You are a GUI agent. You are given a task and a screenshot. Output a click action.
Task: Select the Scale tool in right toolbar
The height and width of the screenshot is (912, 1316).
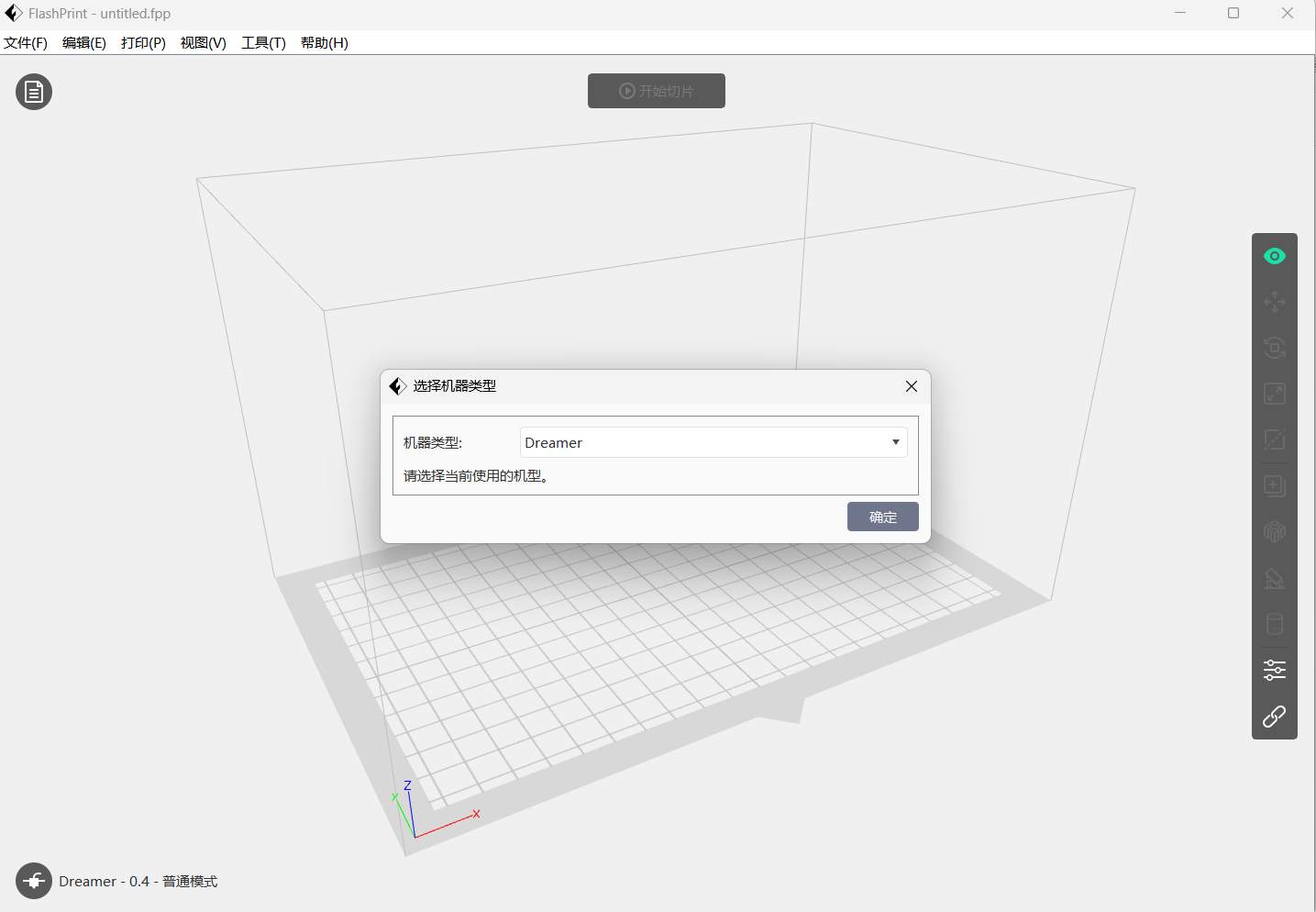point(1274,394)
